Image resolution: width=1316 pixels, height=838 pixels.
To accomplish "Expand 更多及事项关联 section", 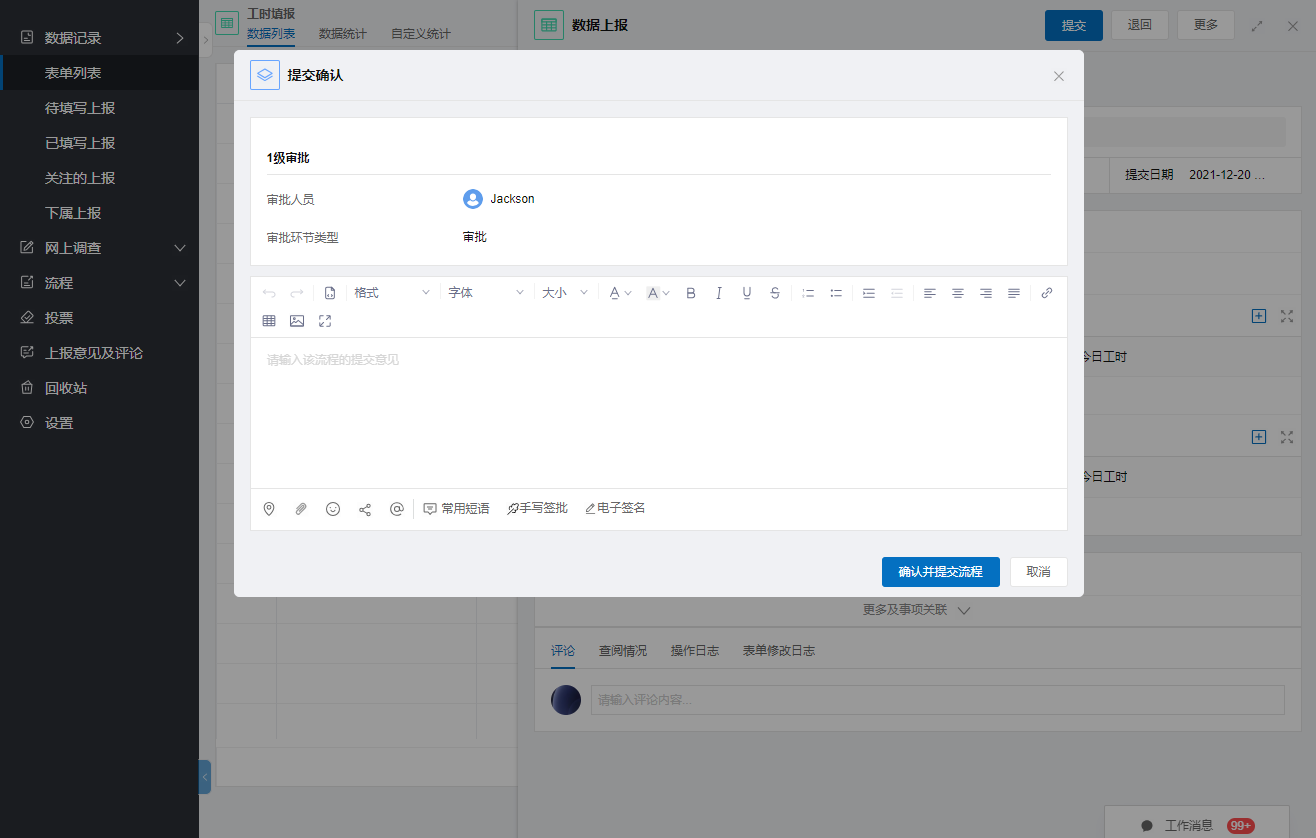I will click(916, 609).
